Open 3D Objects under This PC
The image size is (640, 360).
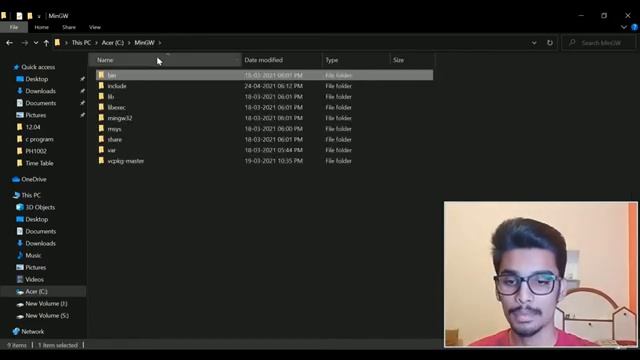pyautogui.click(x=40, y=207)
